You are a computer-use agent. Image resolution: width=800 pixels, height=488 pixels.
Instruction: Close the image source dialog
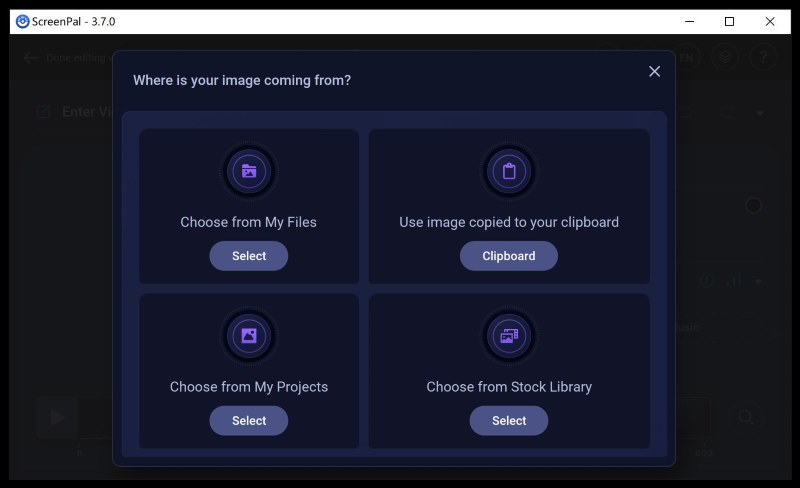coord(655,71)
